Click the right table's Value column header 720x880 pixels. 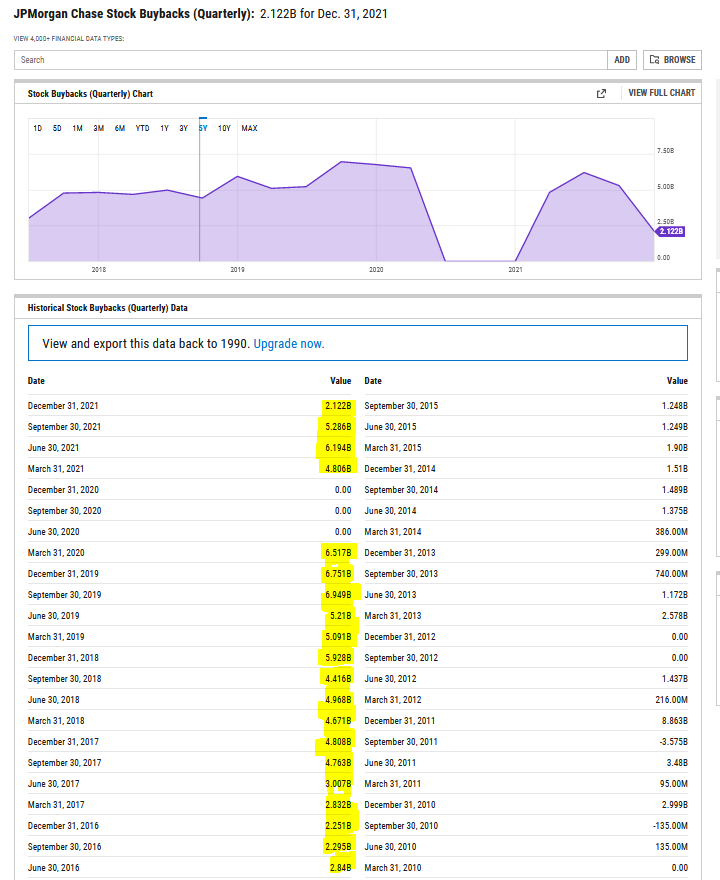coord(677,381)
